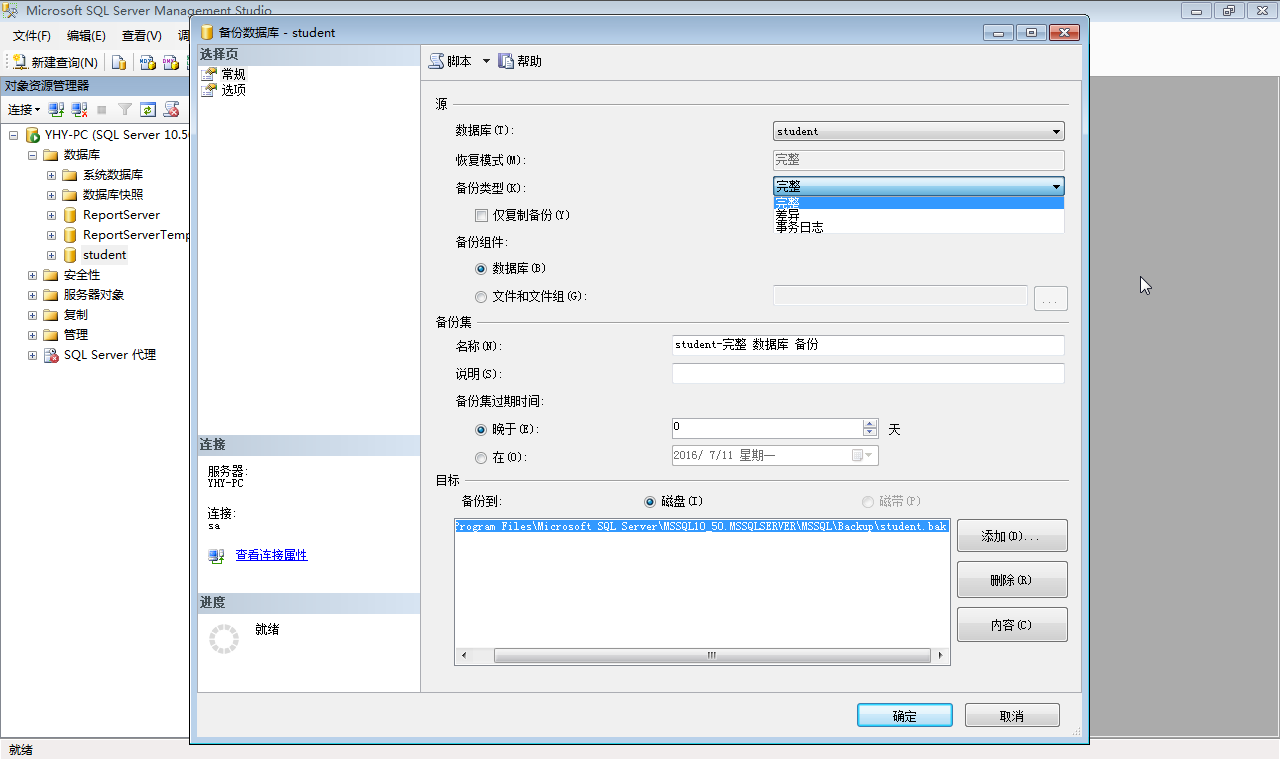Viewport: 1280px width, 760px height.
Task: Expand the 复制 node
Action: [33, 315]
